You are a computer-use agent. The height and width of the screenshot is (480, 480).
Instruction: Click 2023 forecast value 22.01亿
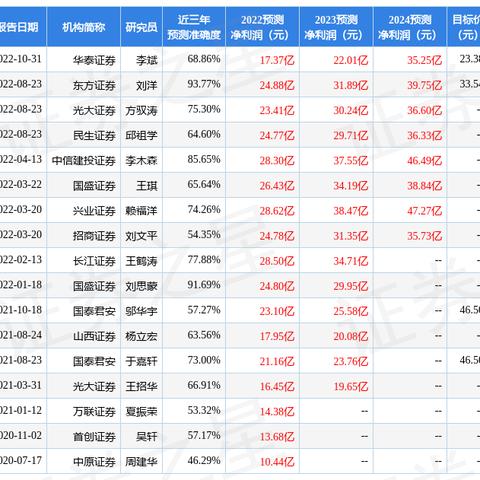click(x=351, y=60)
